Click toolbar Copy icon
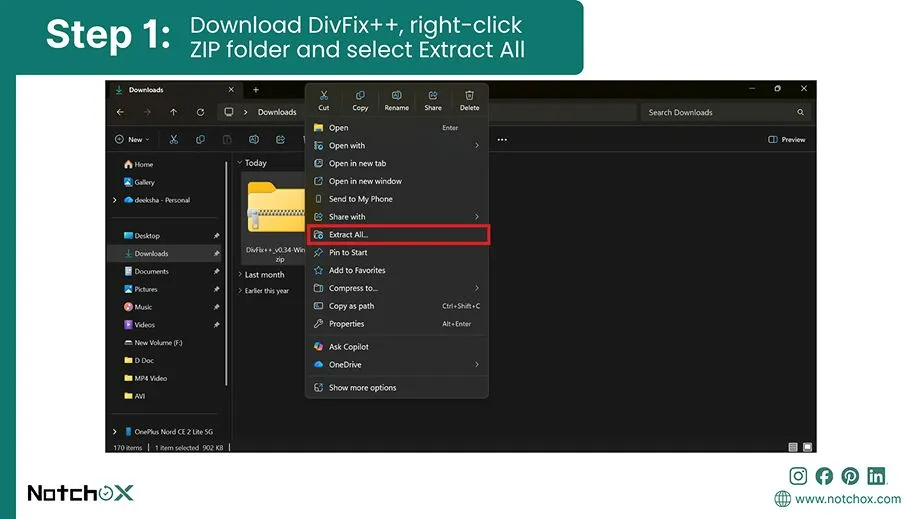The height and width of the screenshot is (519, 922). click(201, 139)
